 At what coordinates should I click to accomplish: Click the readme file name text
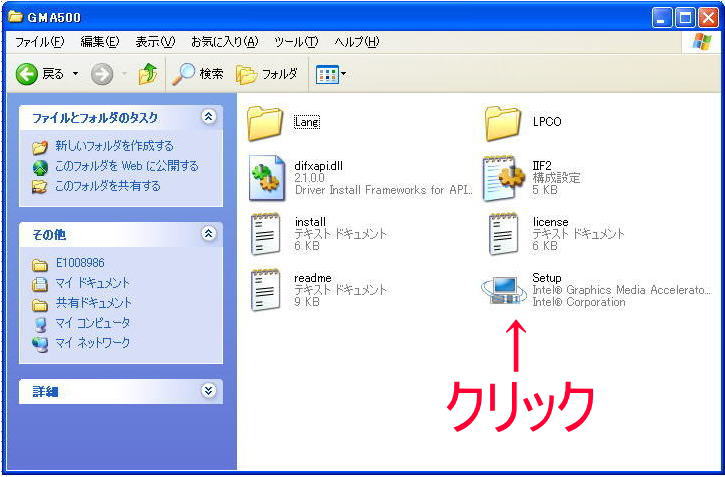pos(313,278)
